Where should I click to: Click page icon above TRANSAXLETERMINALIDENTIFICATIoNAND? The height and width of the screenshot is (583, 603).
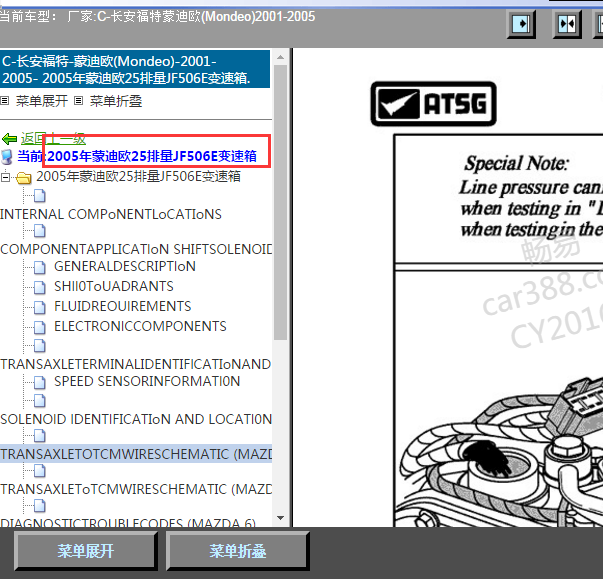pos(39,345)
